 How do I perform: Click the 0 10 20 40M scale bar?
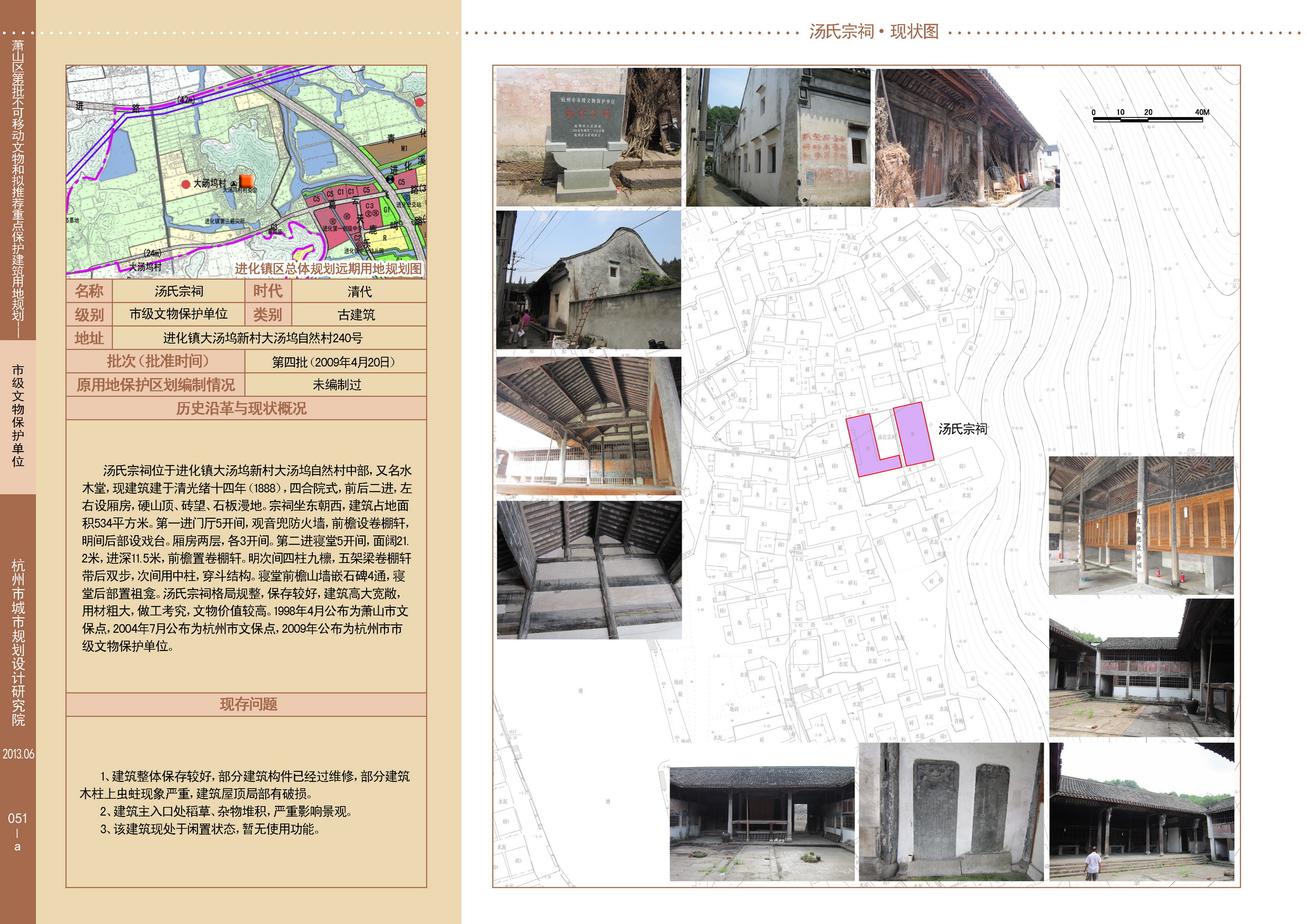[1150, 114]
